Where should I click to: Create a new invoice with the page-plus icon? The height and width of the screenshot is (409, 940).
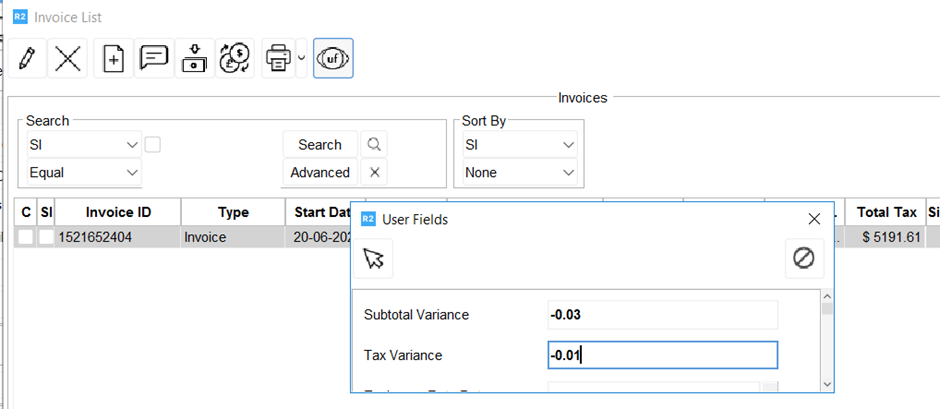coord(114,59)
